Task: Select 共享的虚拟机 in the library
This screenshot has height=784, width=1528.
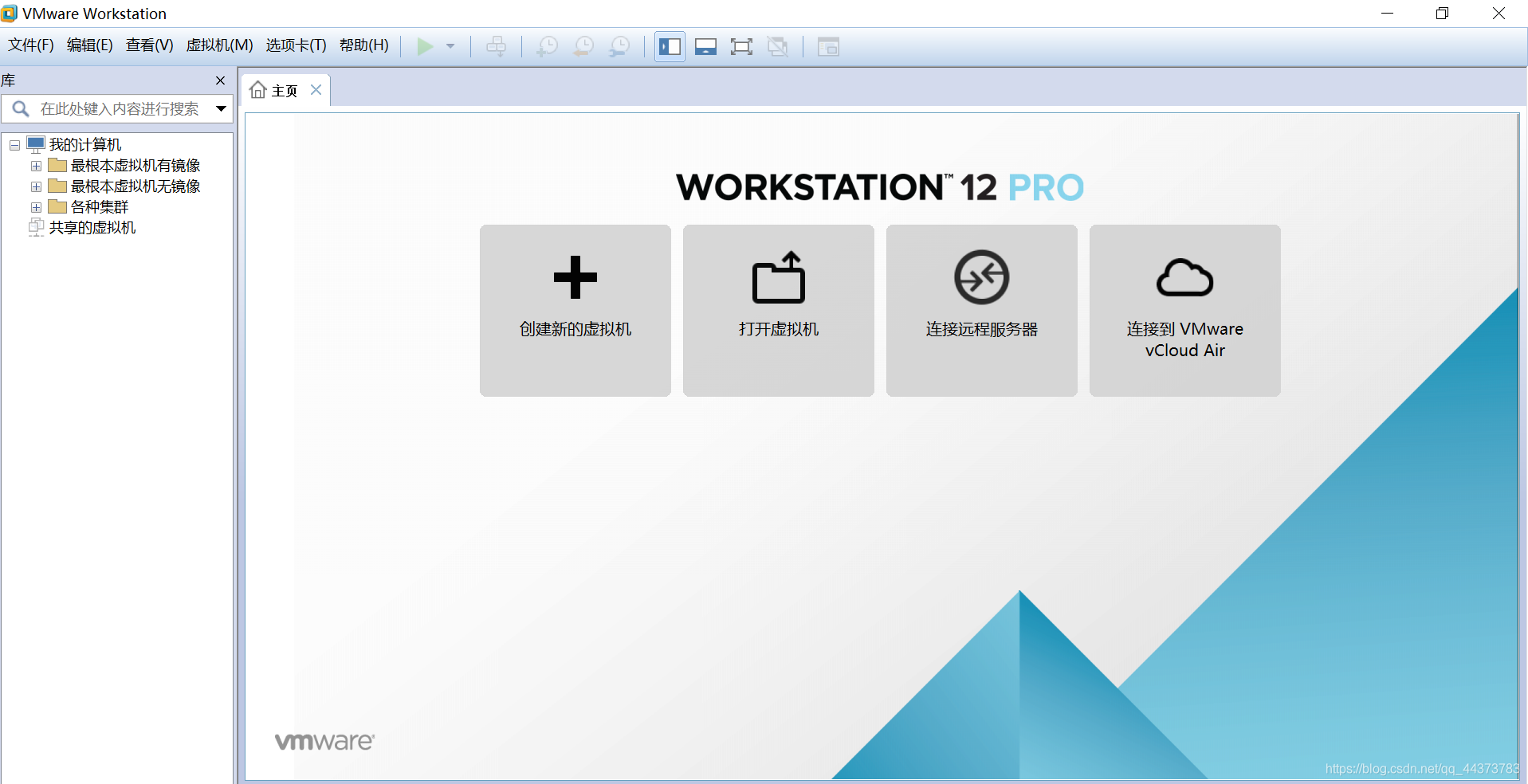Action: click(x=92, y=227)
